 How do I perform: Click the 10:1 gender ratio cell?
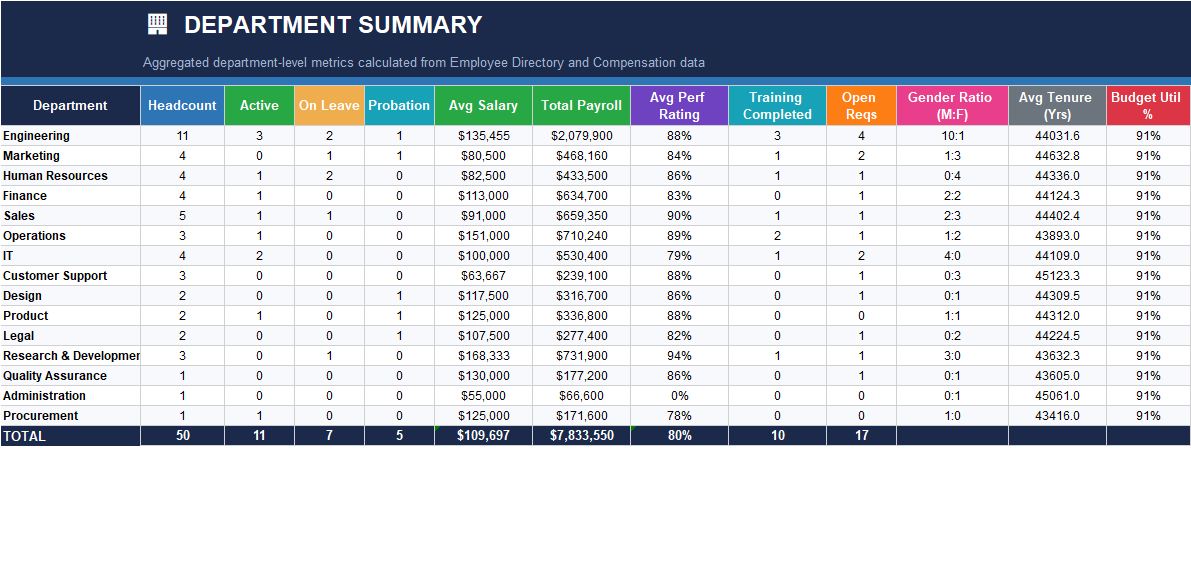952,136
